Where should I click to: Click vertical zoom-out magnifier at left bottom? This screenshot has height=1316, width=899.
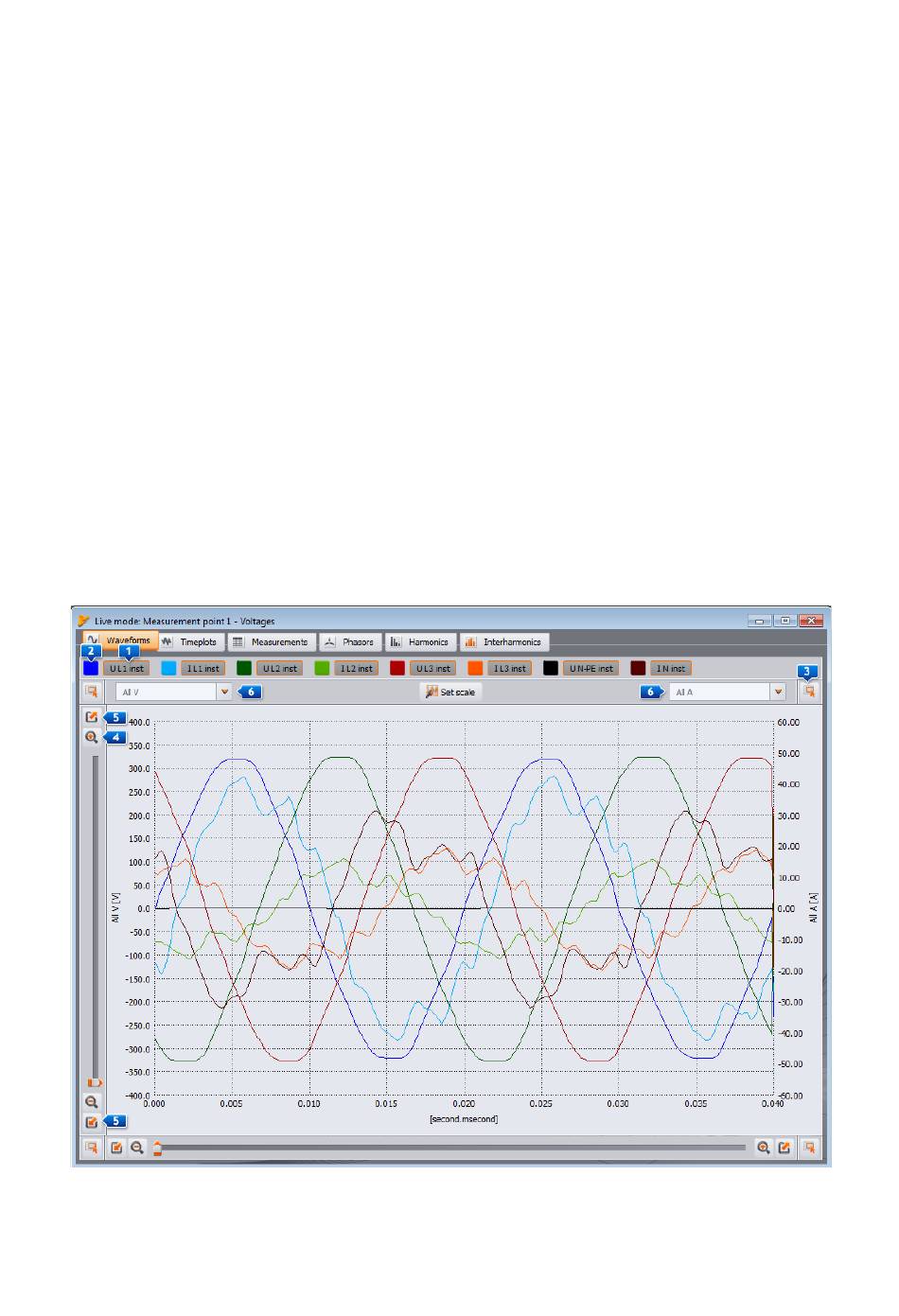coord(91,1102)
